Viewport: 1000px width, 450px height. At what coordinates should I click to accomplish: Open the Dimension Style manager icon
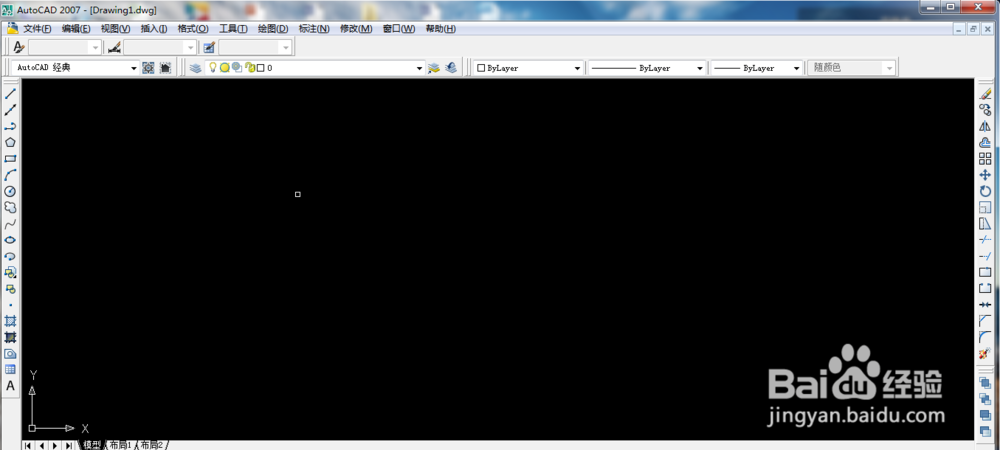tap(114, 47)
